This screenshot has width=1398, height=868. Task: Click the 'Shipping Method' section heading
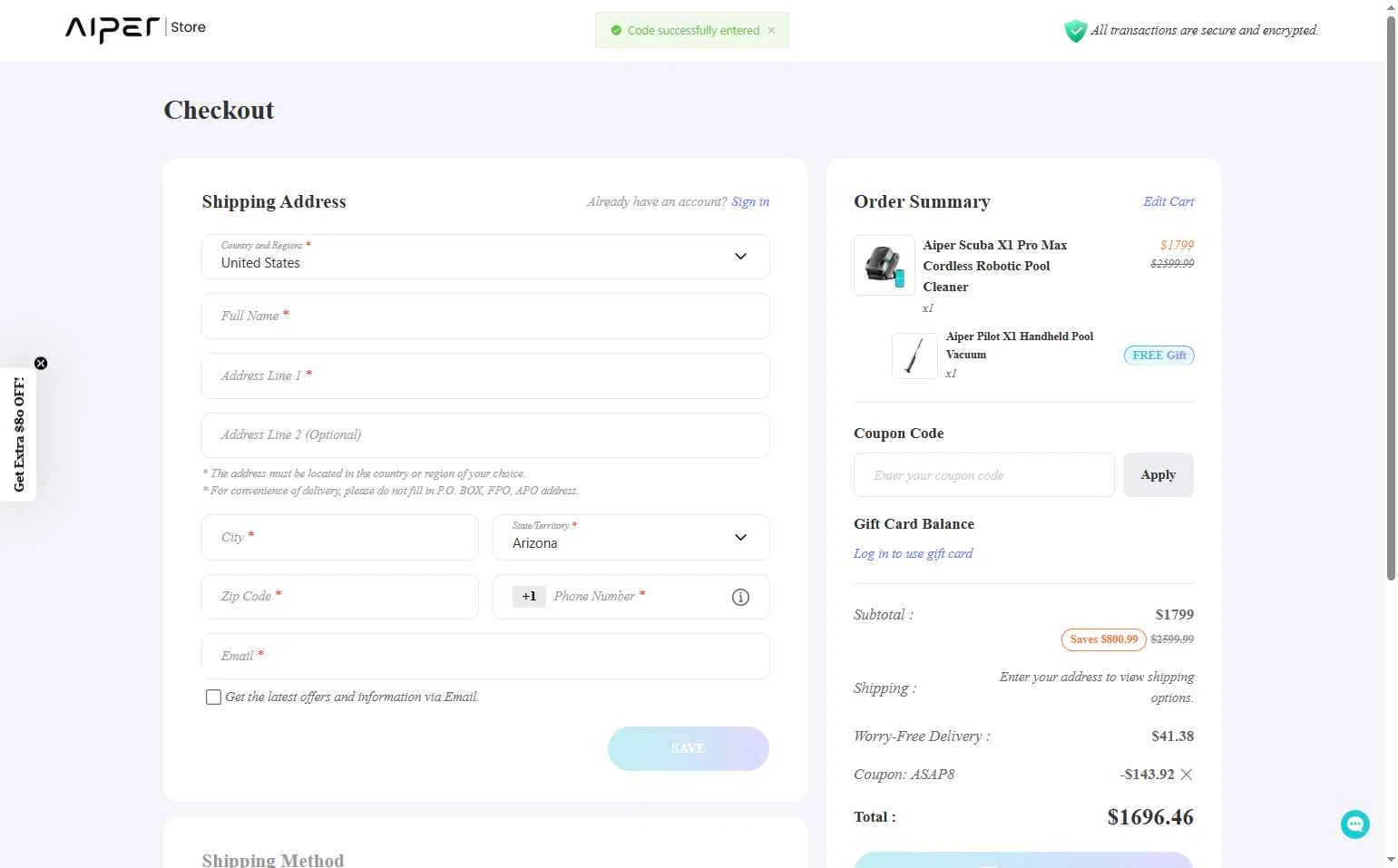click(x=273, y=860)
